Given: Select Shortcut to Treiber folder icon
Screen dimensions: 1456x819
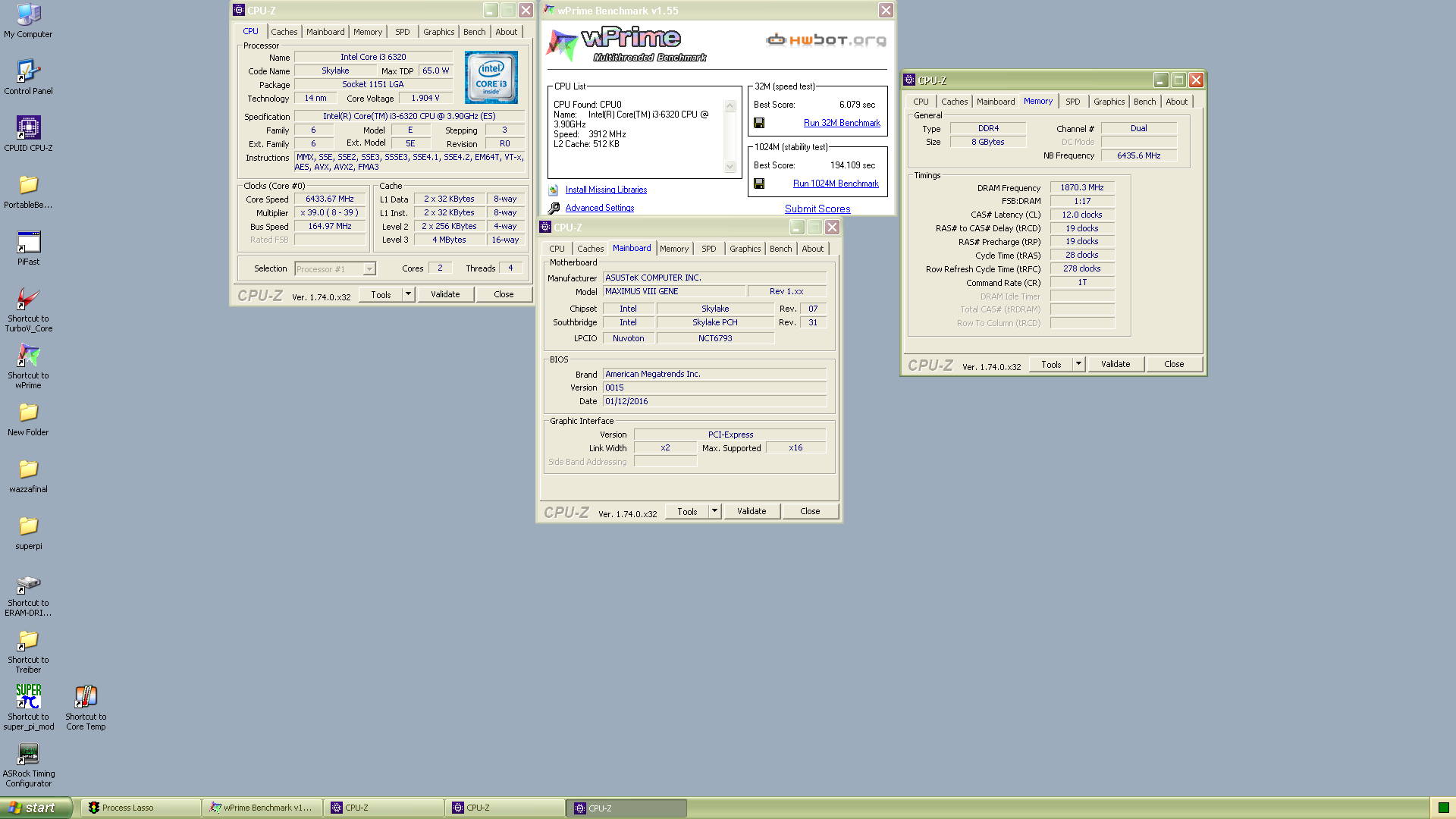Looking at the screenshot, I should [x=28, y=651].
